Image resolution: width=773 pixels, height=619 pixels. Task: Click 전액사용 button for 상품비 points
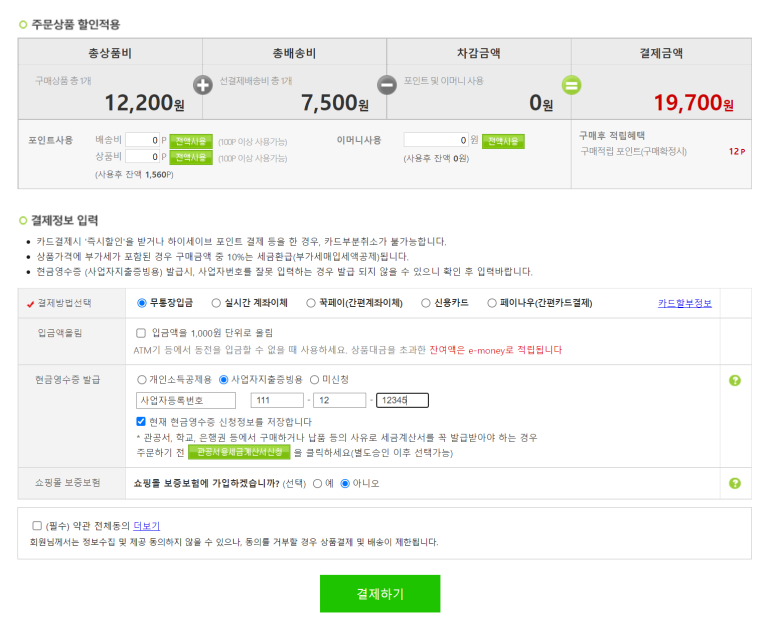[191, 157]
